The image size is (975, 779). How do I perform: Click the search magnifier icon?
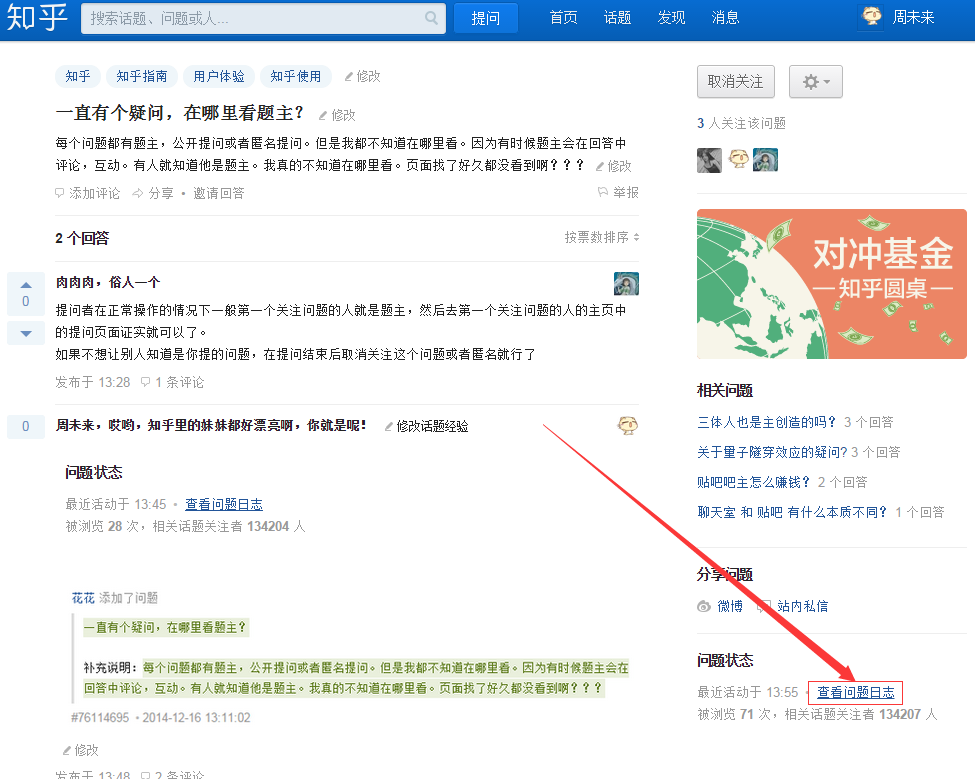click(430, 19)
